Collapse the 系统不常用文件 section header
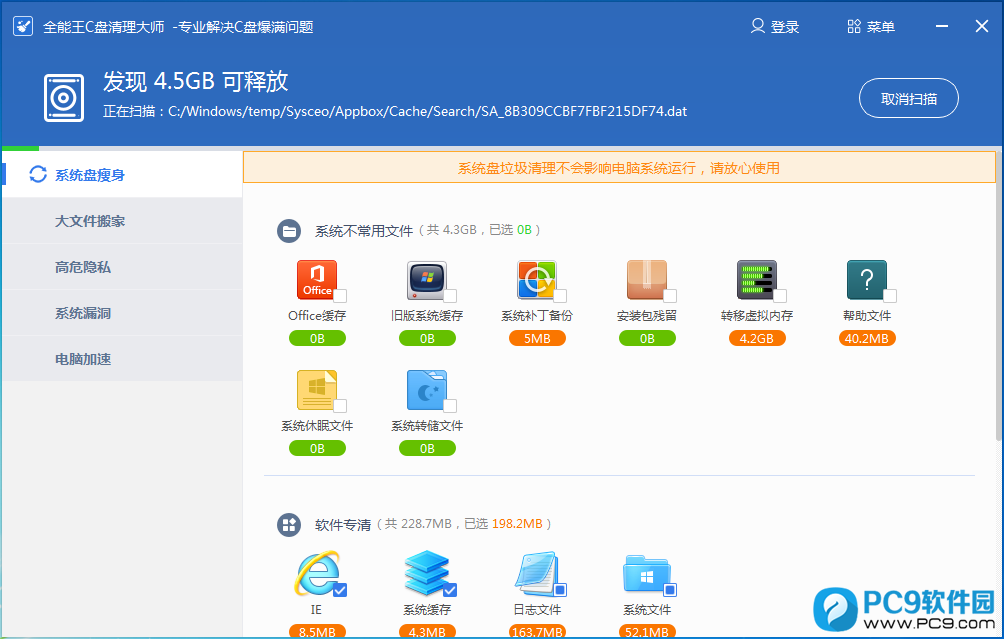The width and height of the screenshot is (1004, 639). (x=289, y=231)
